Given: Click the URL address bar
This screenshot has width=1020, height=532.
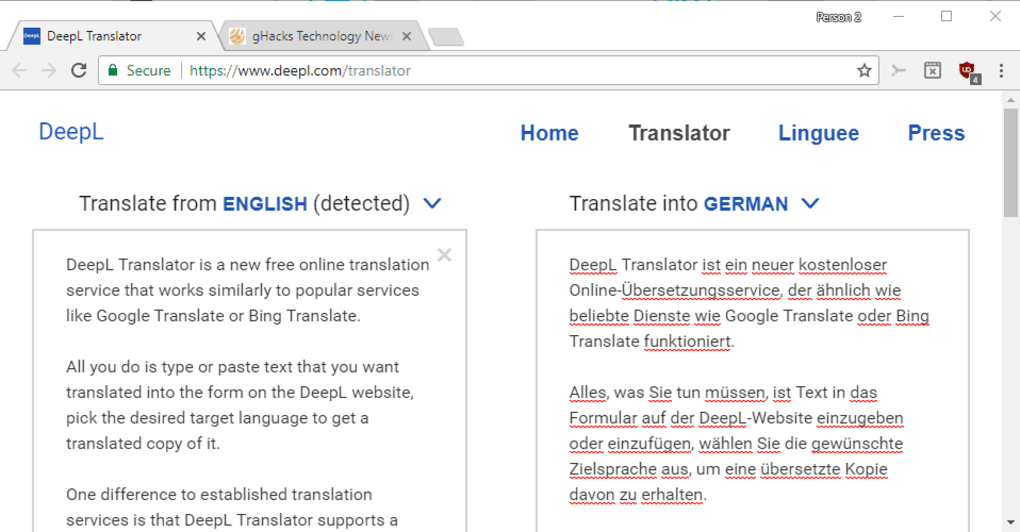Looking at the screenshot, I should pos(500,71).
